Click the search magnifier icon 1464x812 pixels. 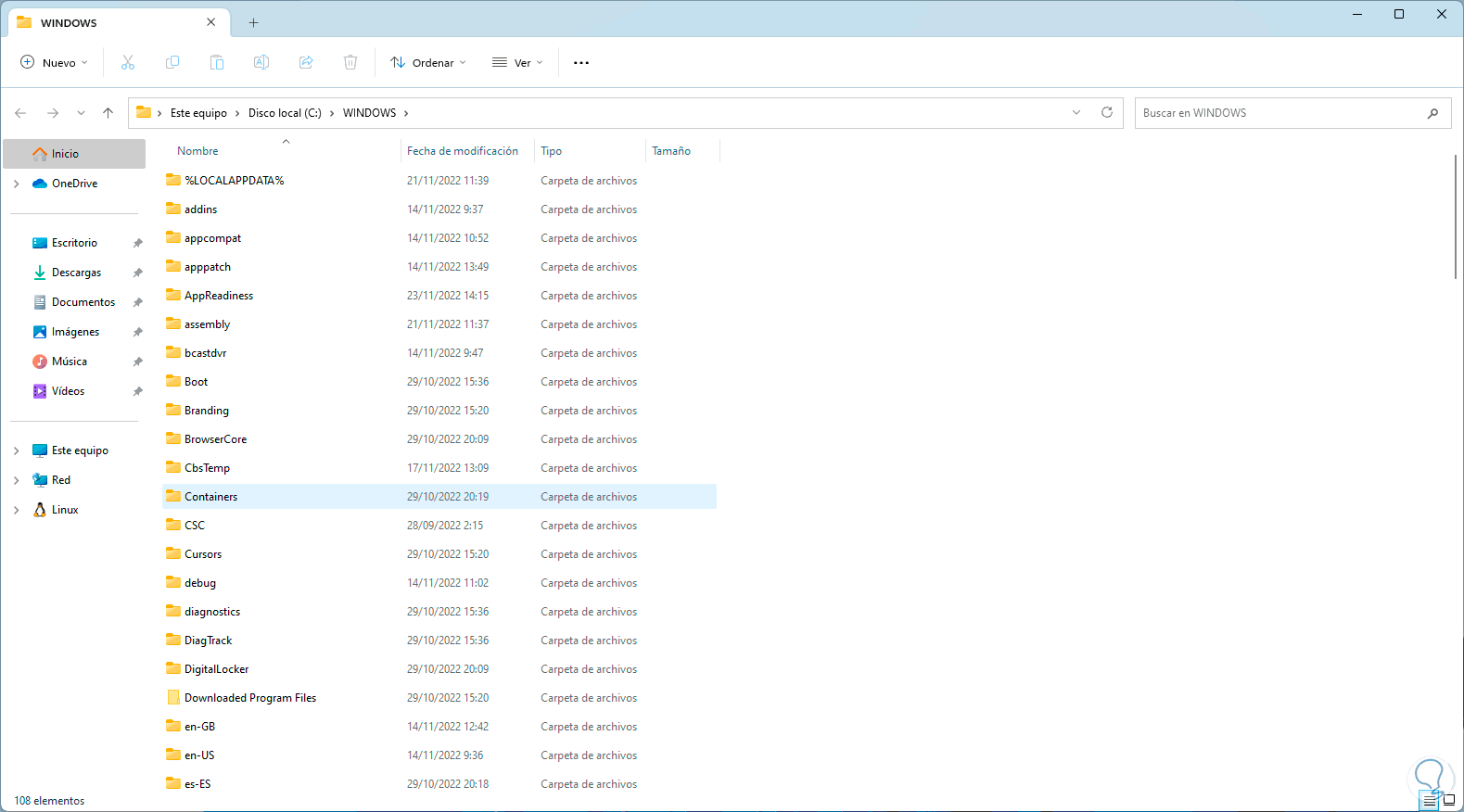[x=1432, y=113]
